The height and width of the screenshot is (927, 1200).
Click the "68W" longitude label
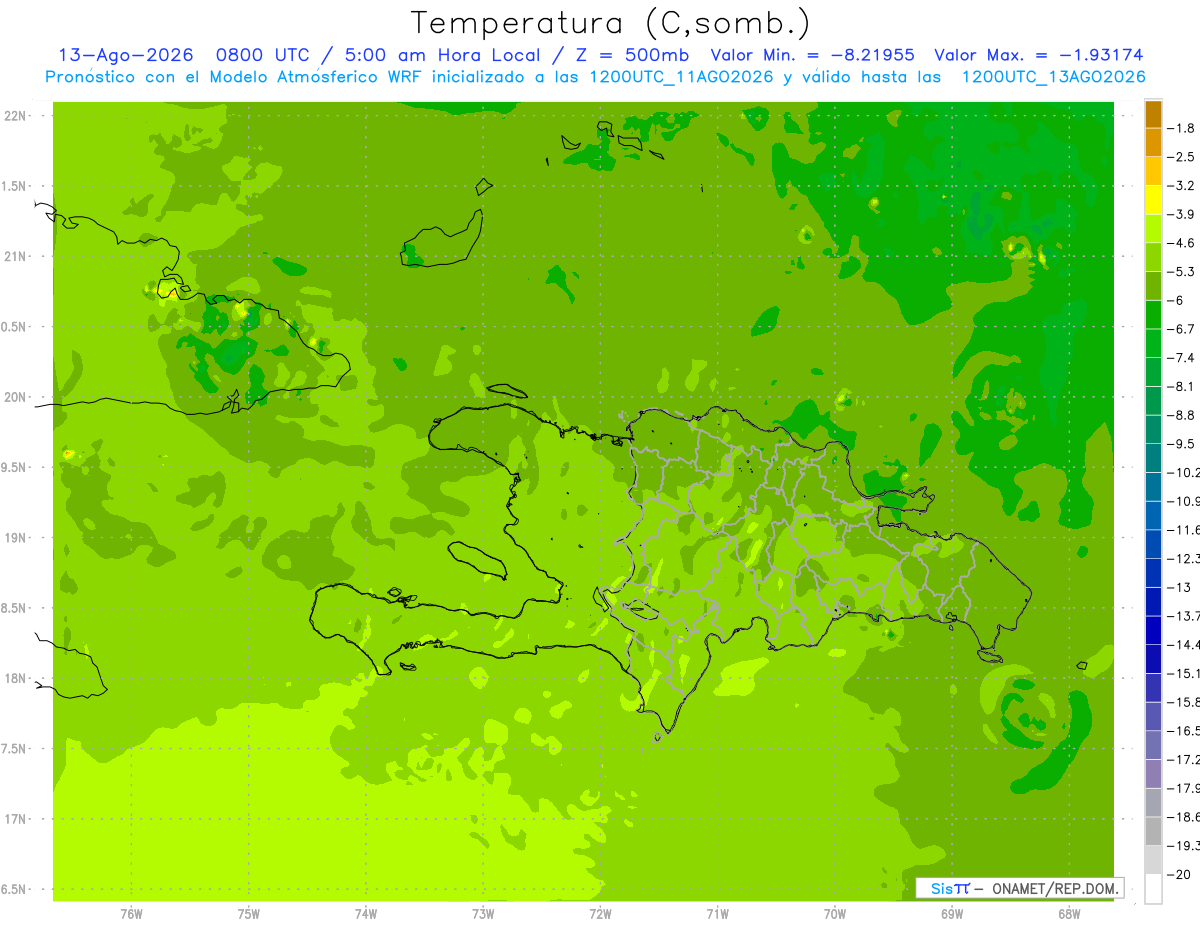pyautogui.click(x=1069, y=914)
